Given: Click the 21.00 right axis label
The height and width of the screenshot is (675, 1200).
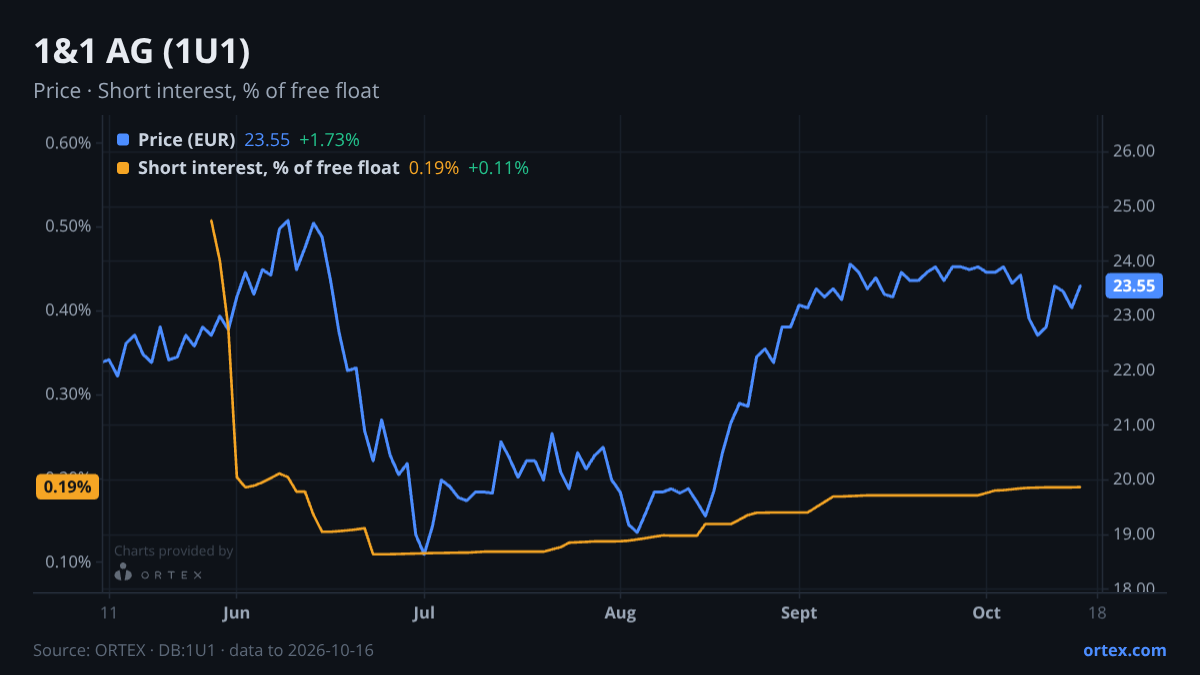Looking at the screenshot, I should point(1134,425).
